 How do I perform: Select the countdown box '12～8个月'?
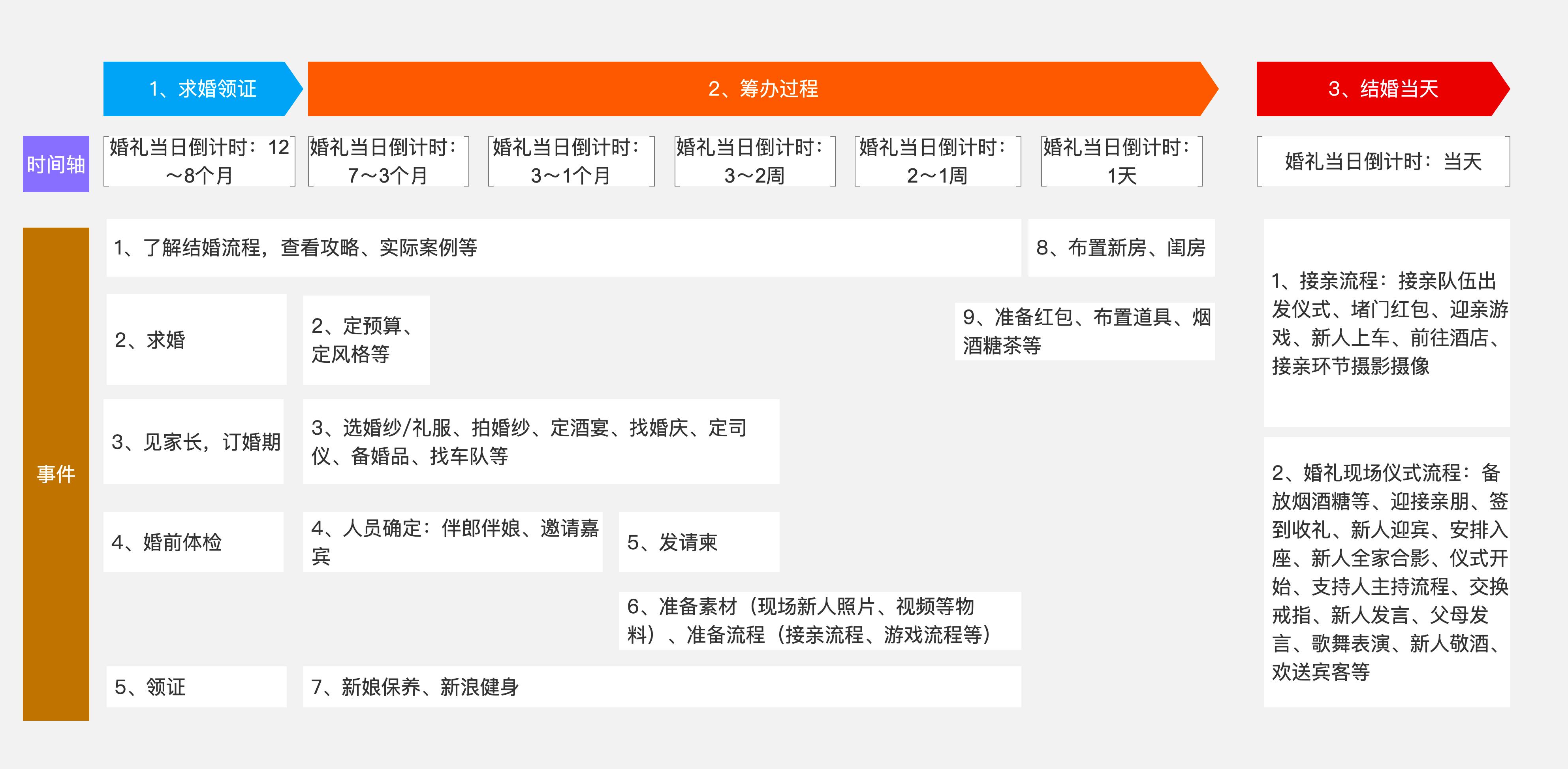(198, 161)
